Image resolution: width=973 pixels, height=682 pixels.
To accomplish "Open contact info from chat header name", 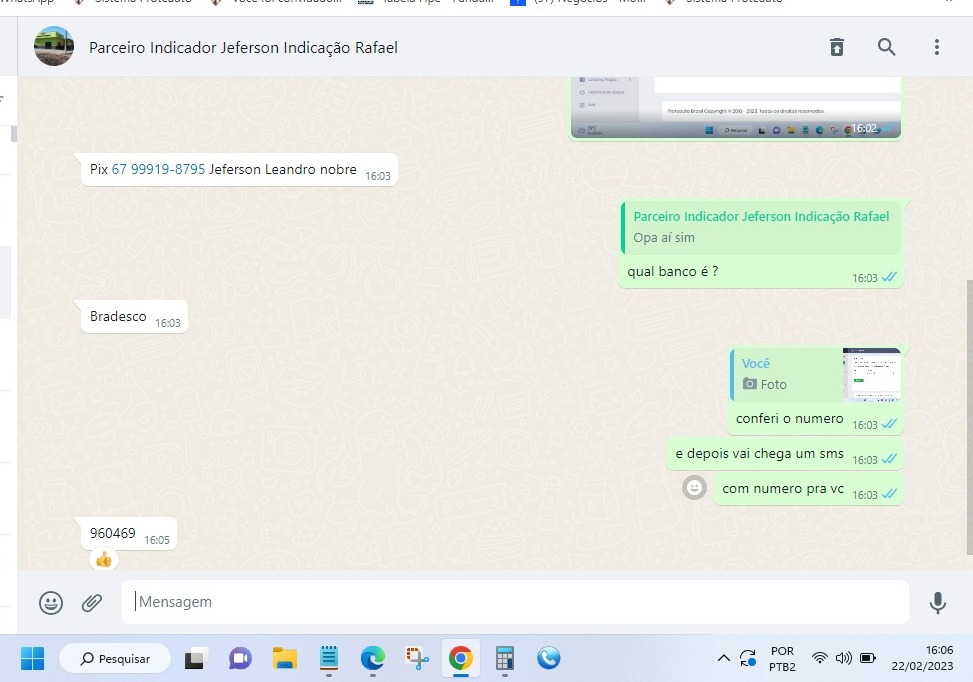I will pyautogui.click(x=243, y=47).
